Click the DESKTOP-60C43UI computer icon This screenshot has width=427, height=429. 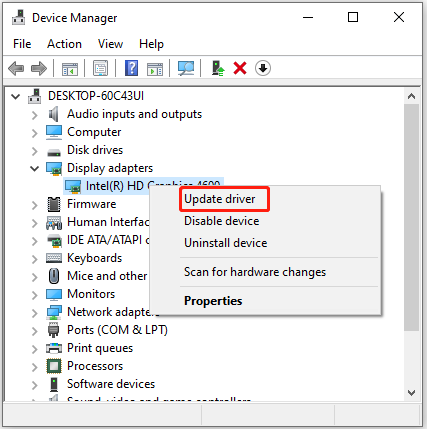click(x=35, y=96)
